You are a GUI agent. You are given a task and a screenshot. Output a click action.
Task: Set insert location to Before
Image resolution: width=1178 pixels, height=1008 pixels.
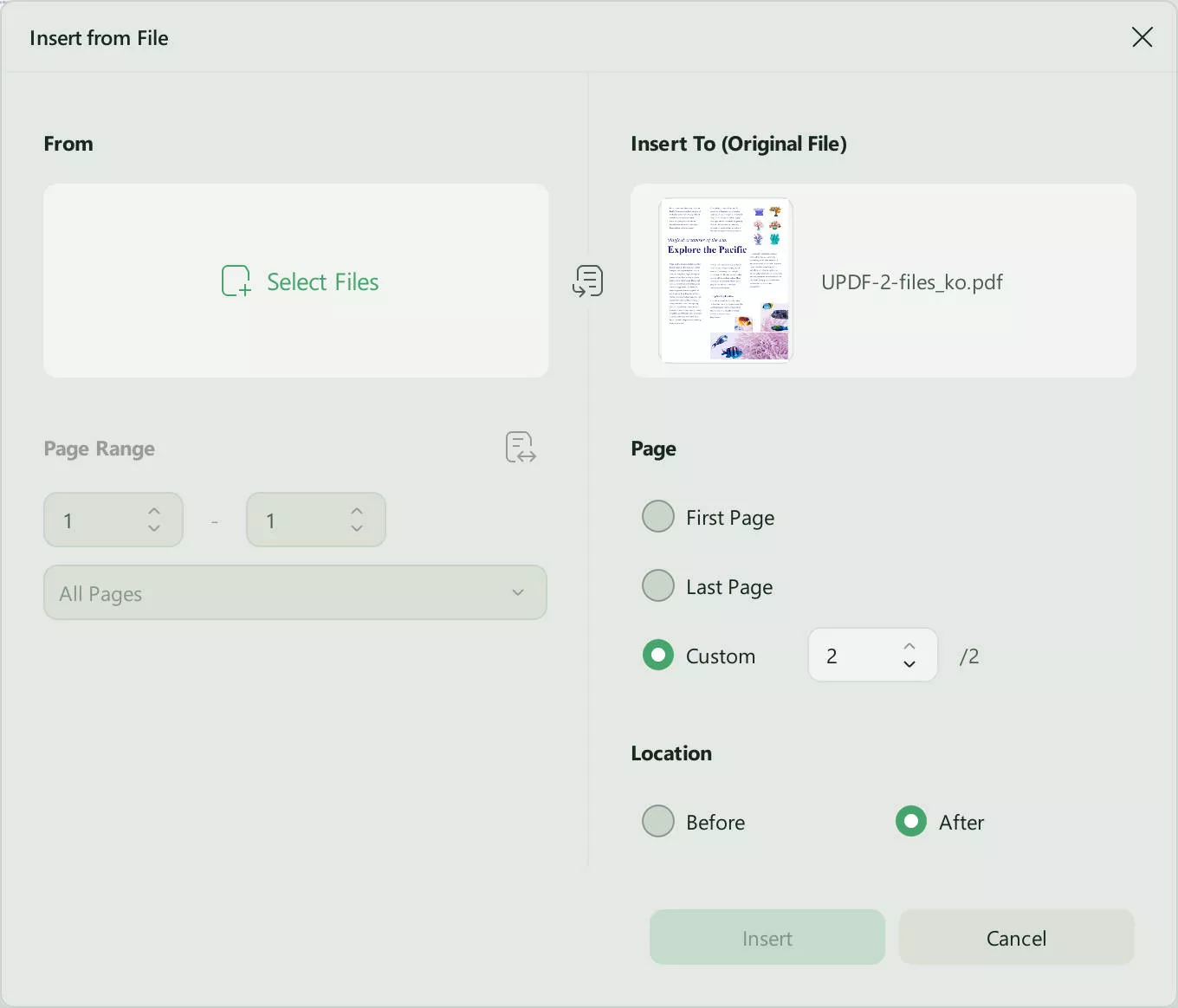tap(657, 821)
